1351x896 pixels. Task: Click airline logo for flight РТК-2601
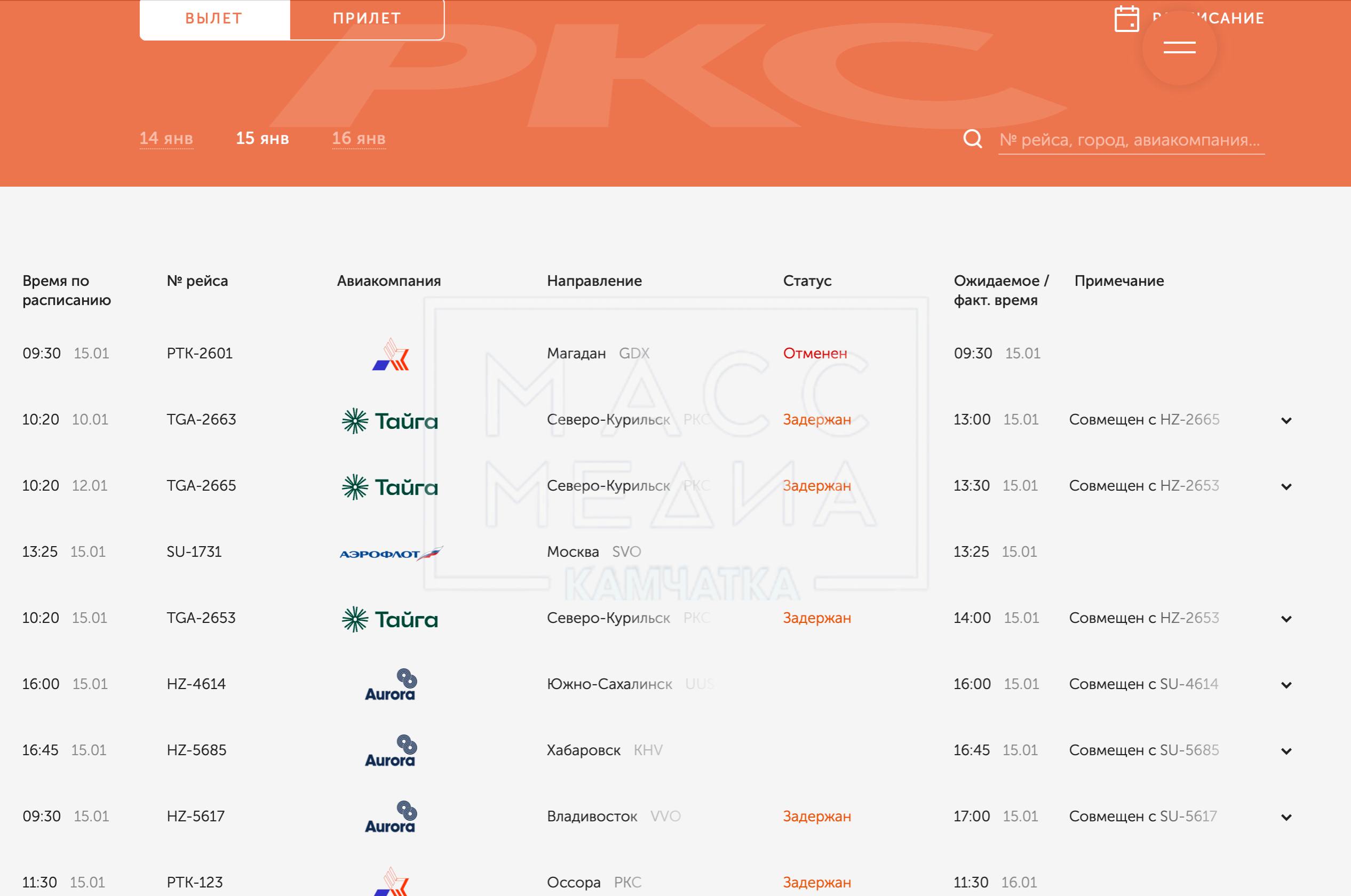391,354
